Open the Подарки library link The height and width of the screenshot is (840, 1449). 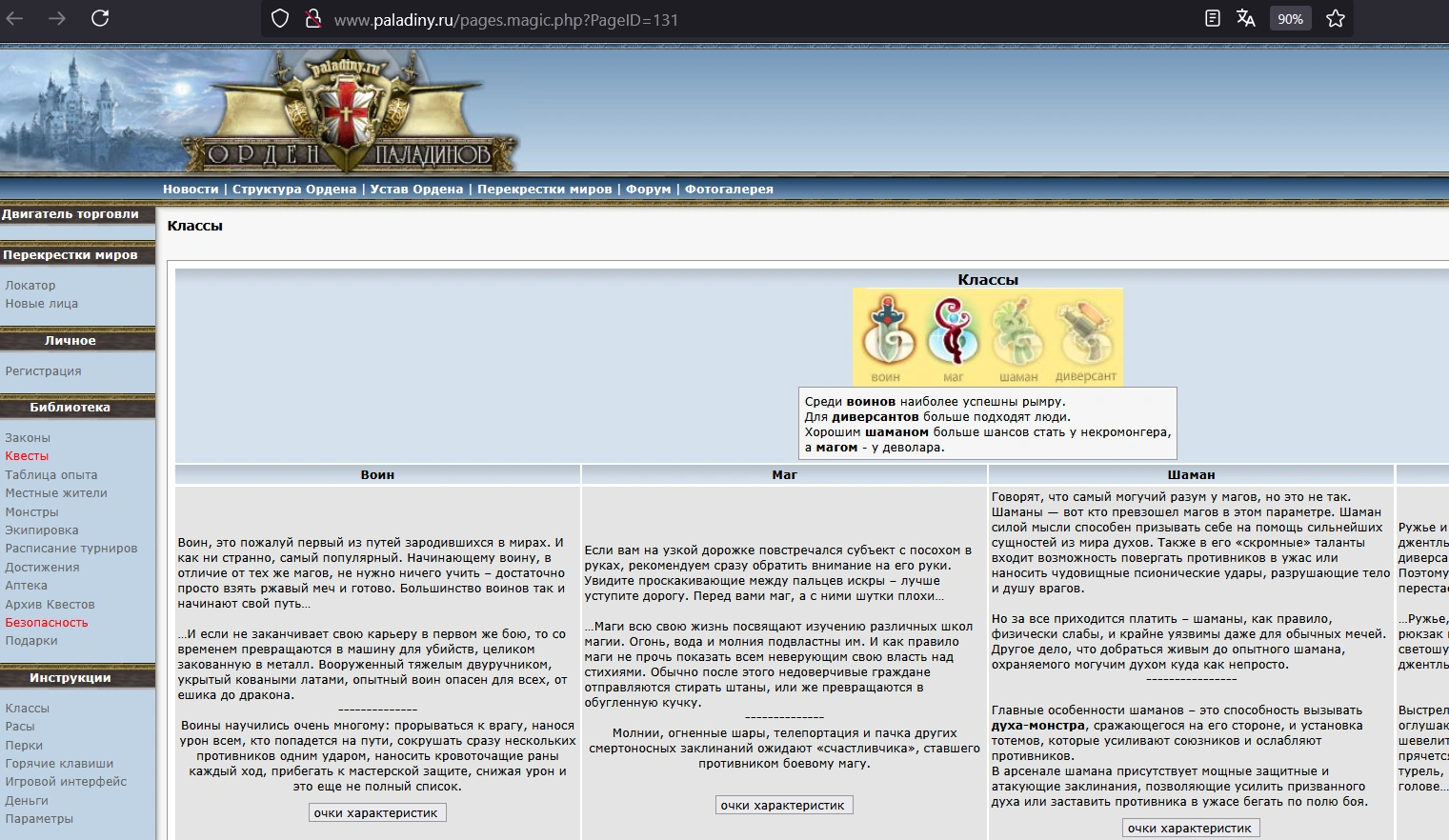[x=31, y=641]
